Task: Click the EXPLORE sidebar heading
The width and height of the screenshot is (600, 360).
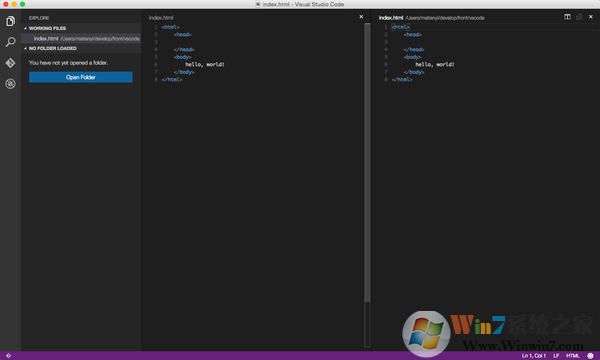Action: click(x=39, y=18)
